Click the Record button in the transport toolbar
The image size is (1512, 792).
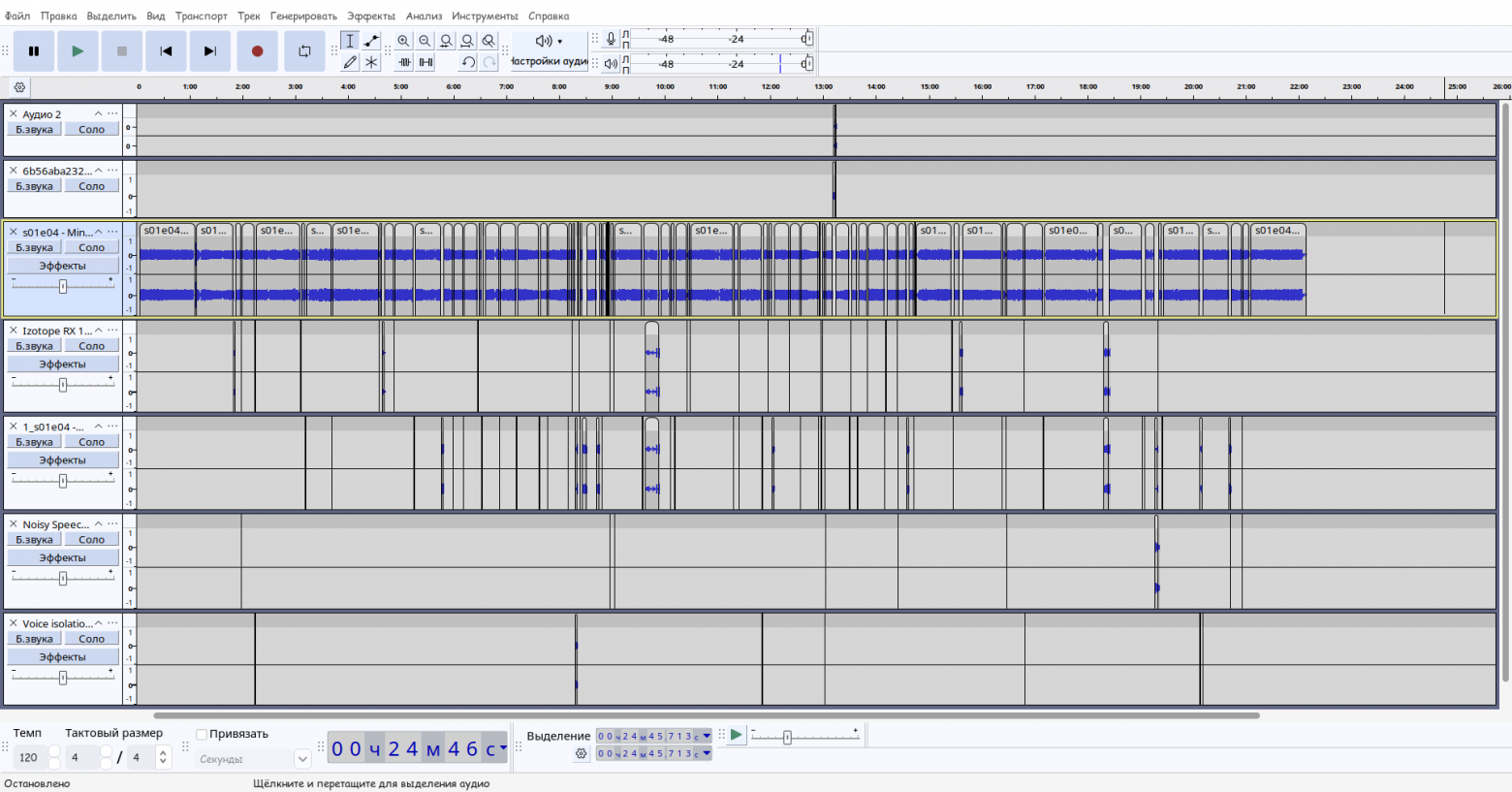pos(257,51)
